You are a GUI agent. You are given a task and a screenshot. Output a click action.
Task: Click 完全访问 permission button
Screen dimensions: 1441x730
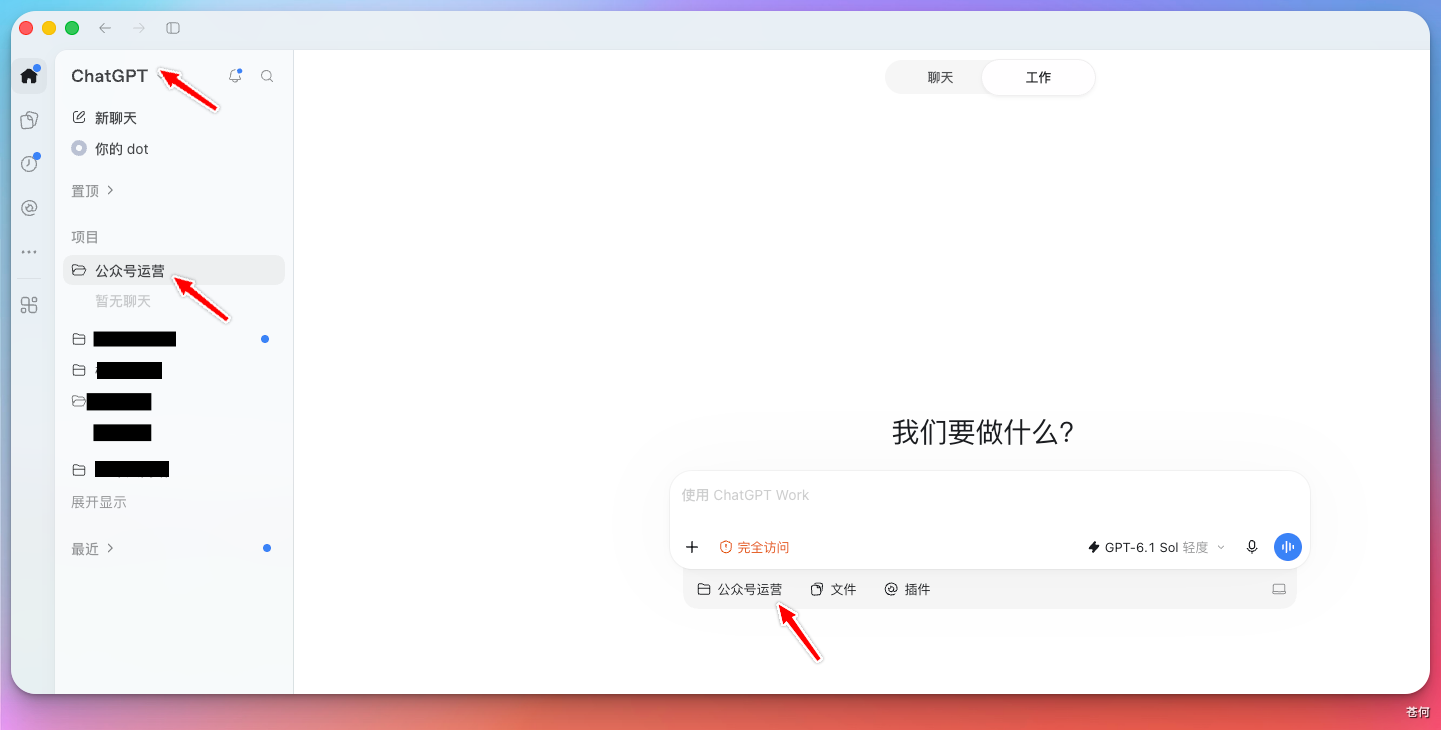click(x=754, y=547)
